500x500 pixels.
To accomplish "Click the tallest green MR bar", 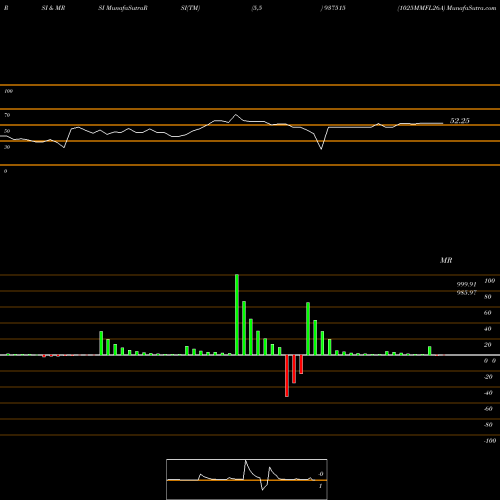I will 237,315.
